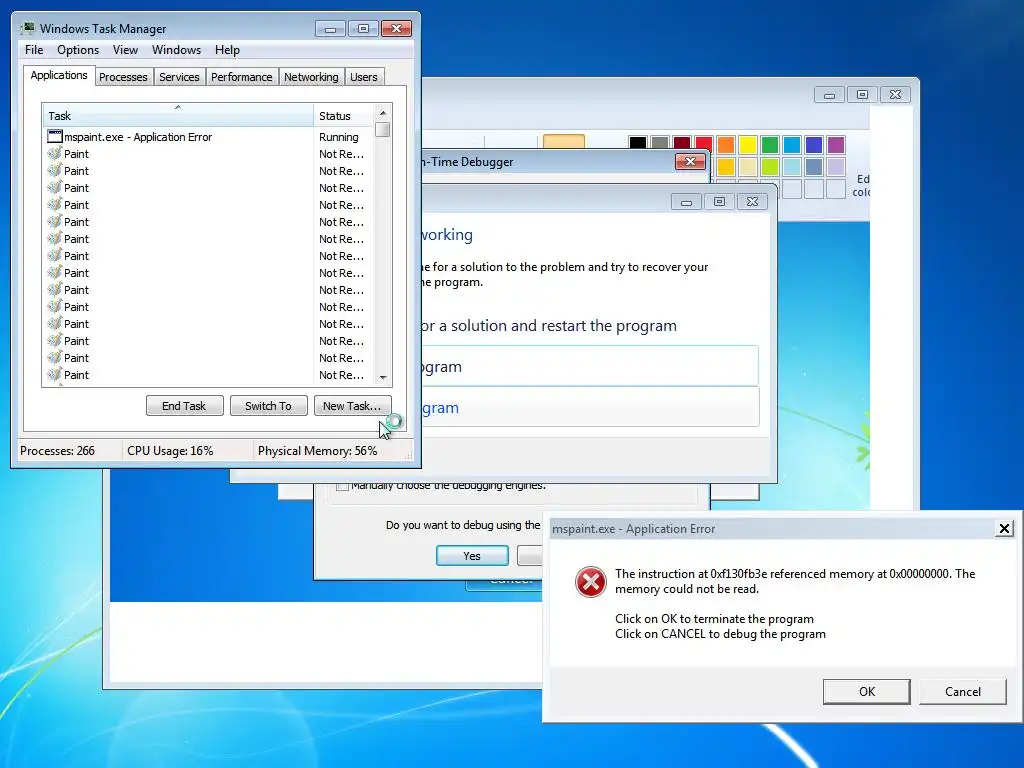
Task: Close the mspaint.exe Application Error dialog
Action: pyautogui.click(x=1004, y=528)
